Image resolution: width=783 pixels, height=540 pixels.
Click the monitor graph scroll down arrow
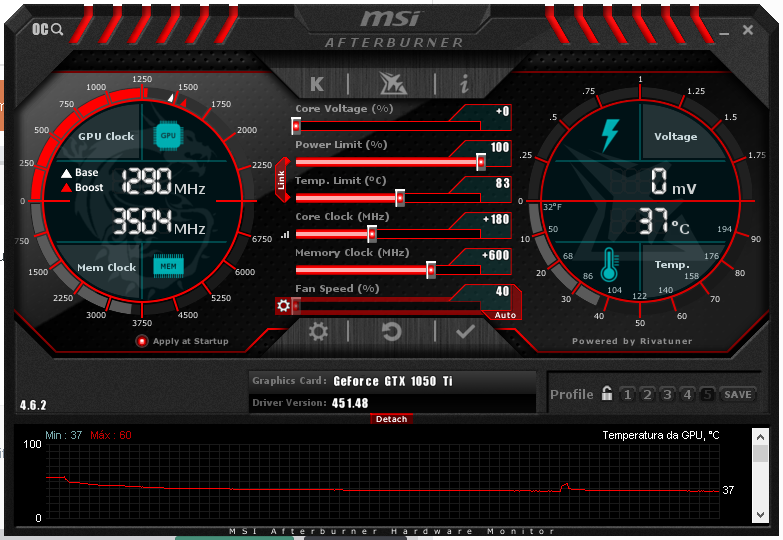pos(760,514)
